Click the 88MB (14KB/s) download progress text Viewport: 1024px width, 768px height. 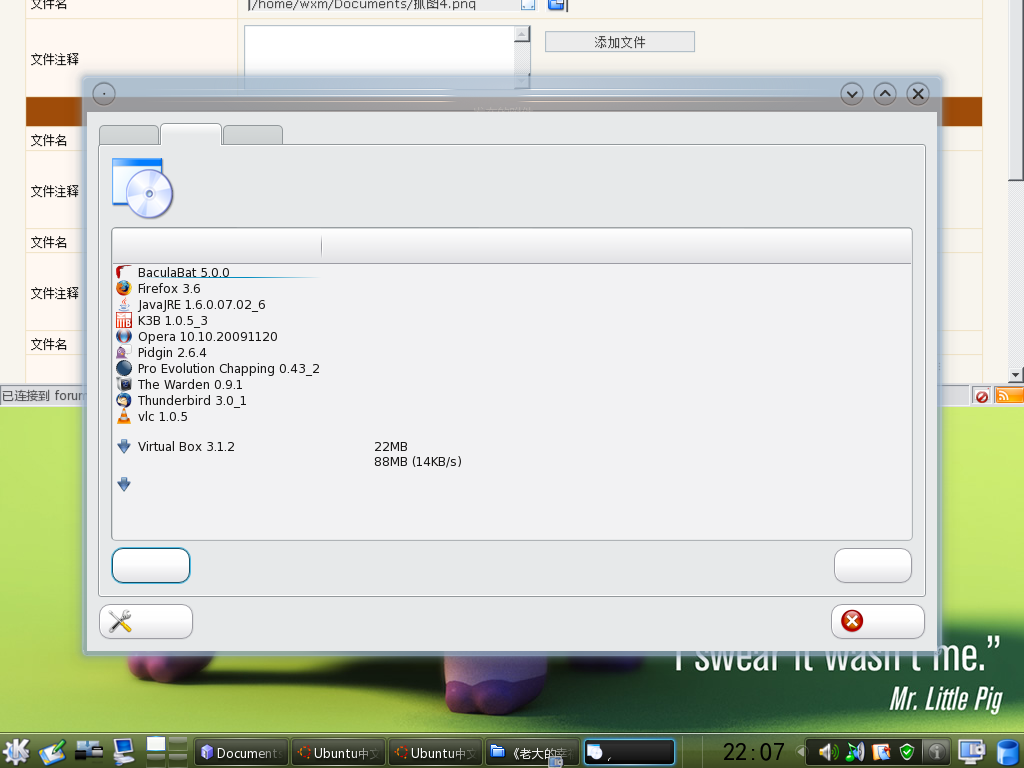click(418, 462)
